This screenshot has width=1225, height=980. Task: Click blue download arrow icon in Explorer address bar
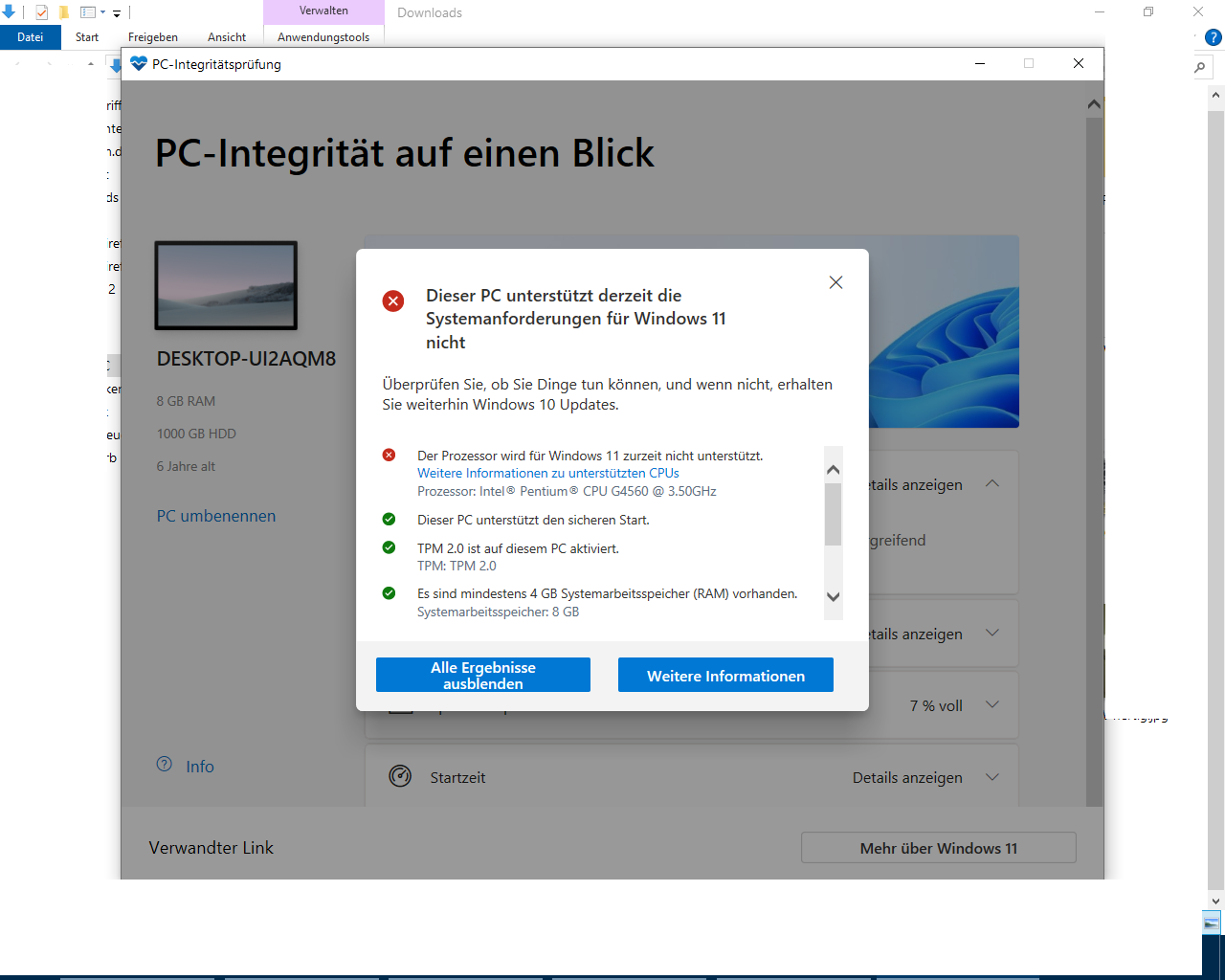[x=115, y=65]
